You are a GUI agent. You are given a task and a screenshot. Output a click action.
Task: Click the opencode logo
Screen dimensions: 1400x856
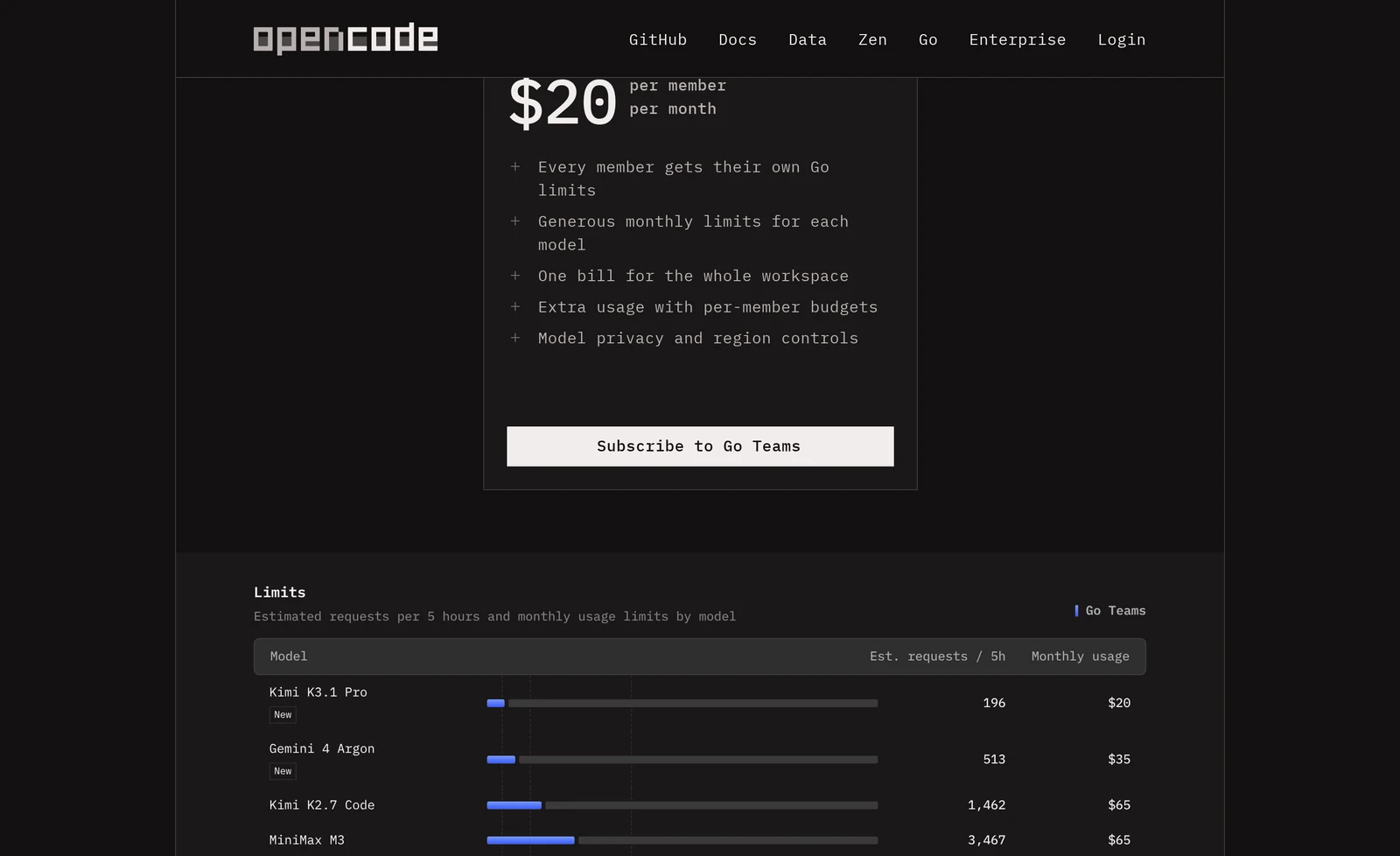tap(346, 39)
